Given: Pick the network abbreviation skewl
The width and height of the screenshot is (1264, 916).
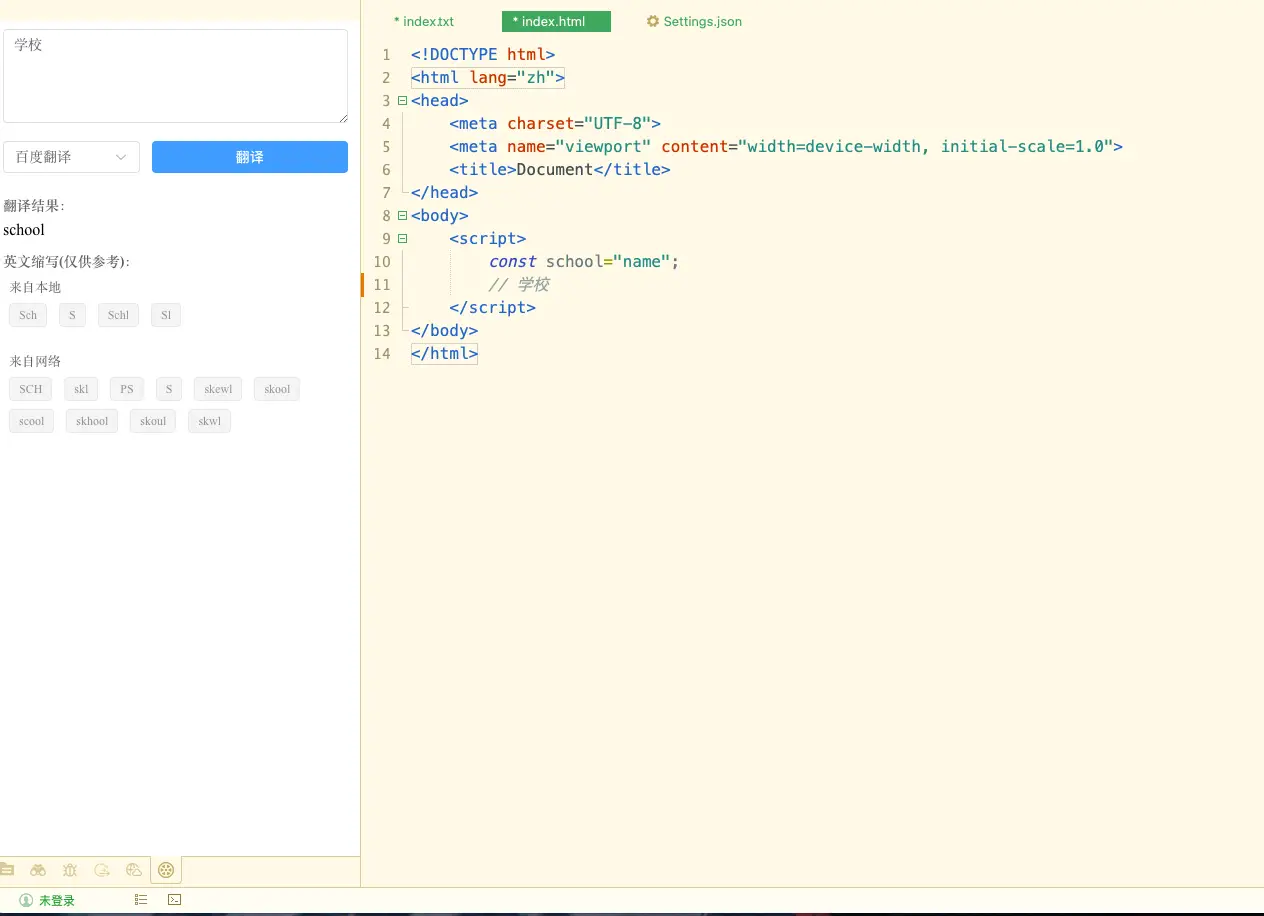Looking at the screenshot, I should pos(218,389).
